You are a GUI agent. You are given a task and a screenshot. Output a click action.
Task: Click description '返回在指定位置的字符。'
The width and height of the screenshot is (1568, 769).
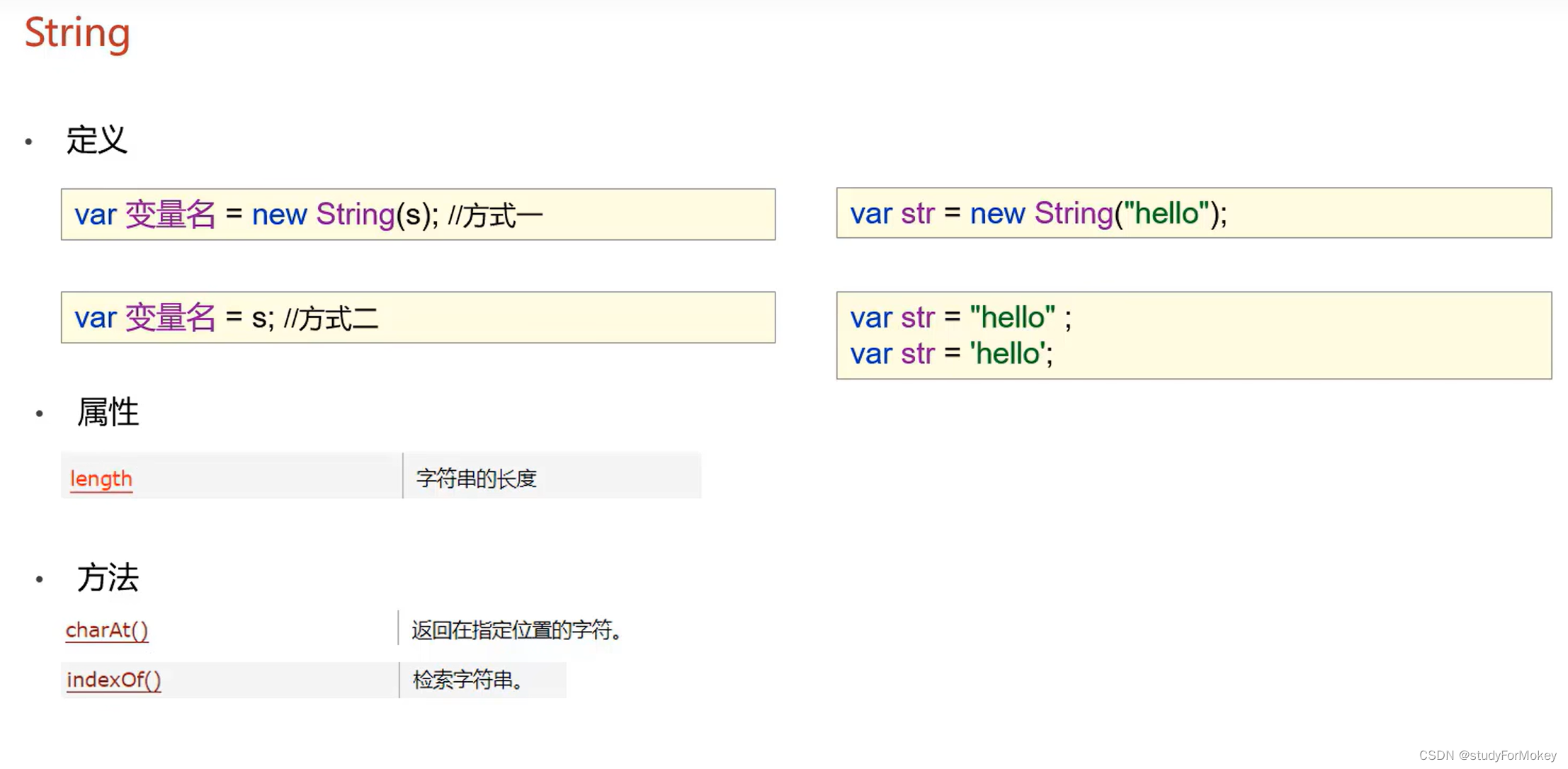click(517, 630)
